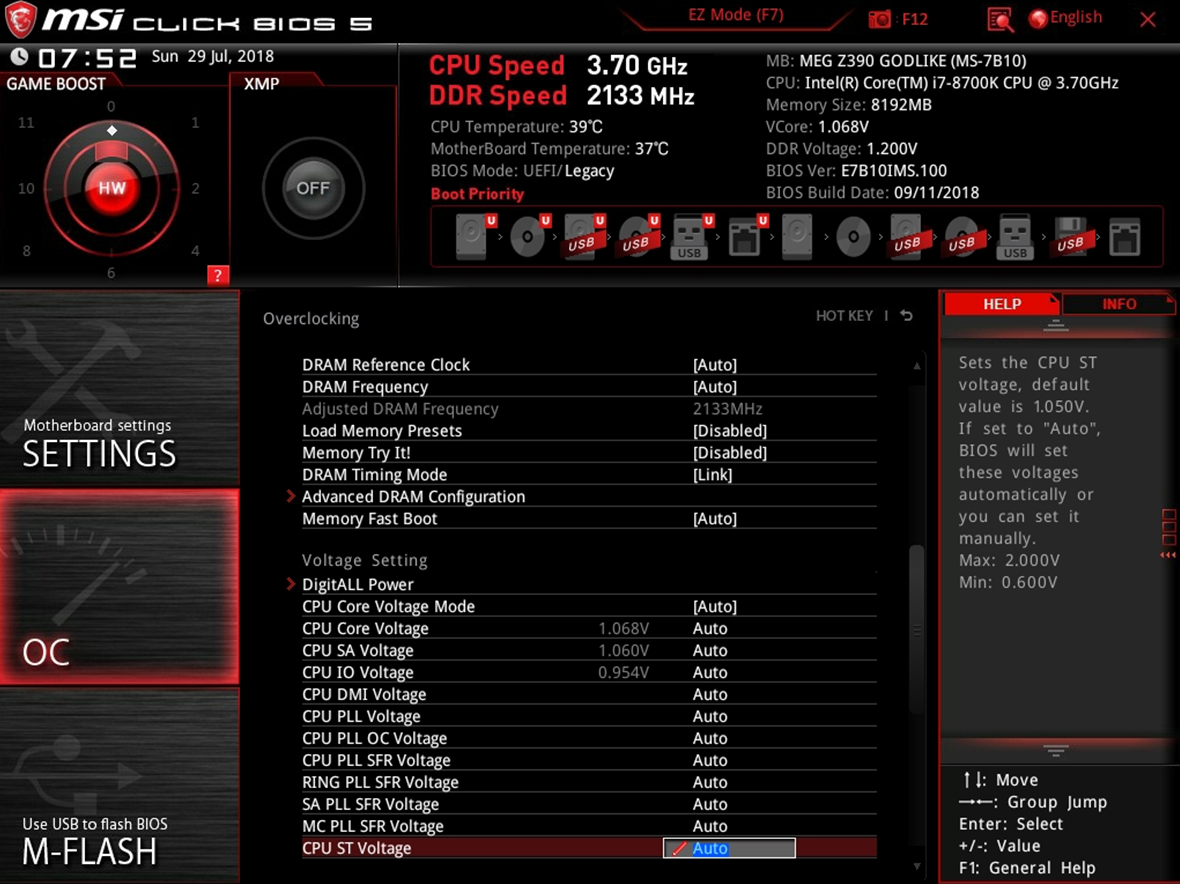The height and width of the screenshot is (884, 1180).
Task: Open the OC overclocking section
Action: click(120, 587)
